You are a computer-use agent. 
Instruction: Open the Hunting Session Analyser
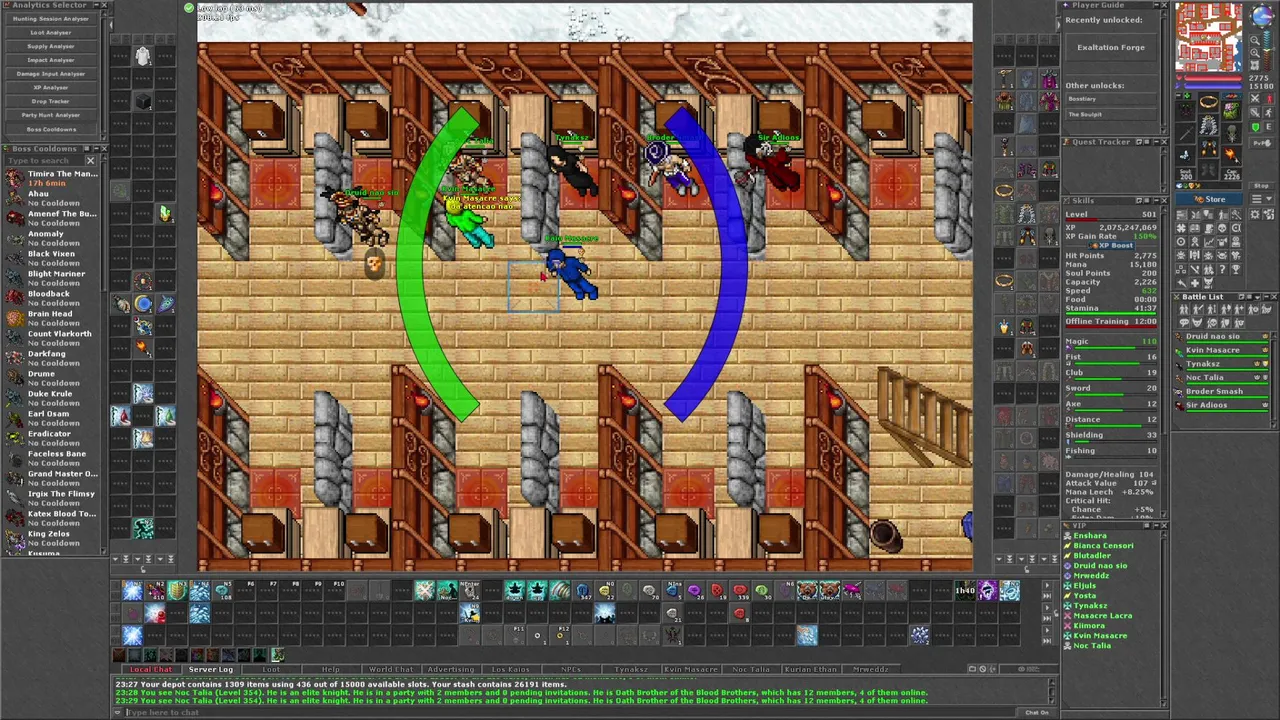pyautogui.click(x=51, y=19)
